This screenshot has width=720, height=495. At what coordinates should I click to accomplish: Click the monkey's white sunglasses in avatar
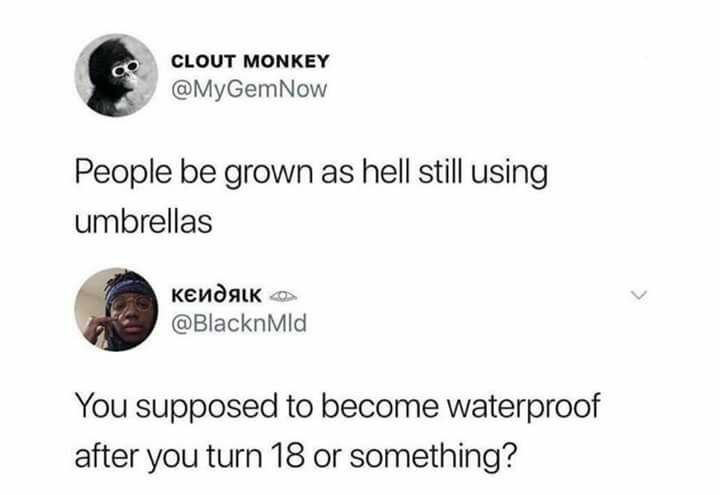125,68
